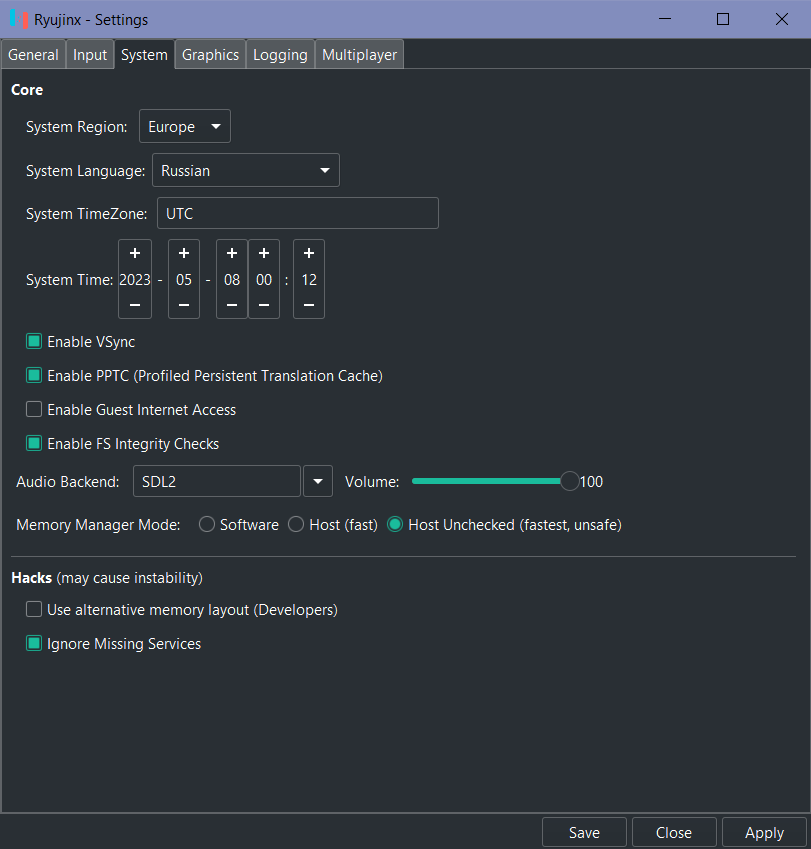Viewport: 811px width, 849px height.
Task: Increase the system time minute value
Action: coord(309,253)
